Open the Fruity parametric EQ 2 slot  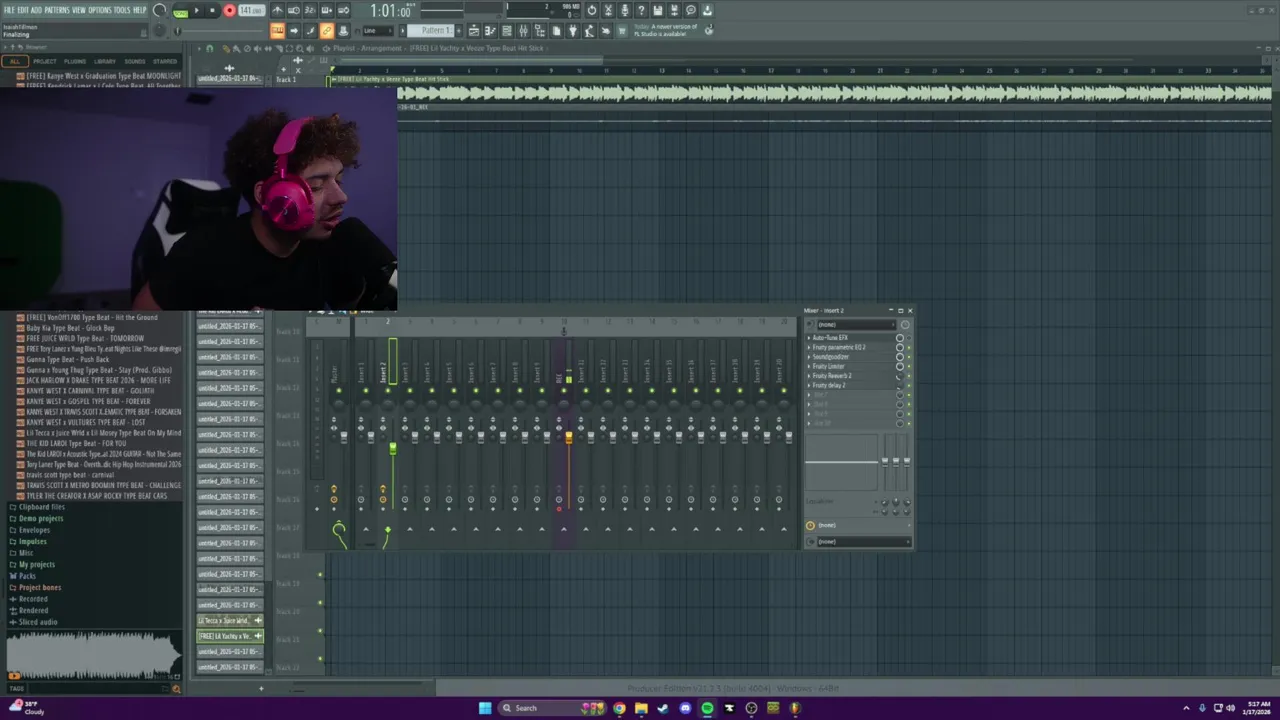click(x=839, y=347)
